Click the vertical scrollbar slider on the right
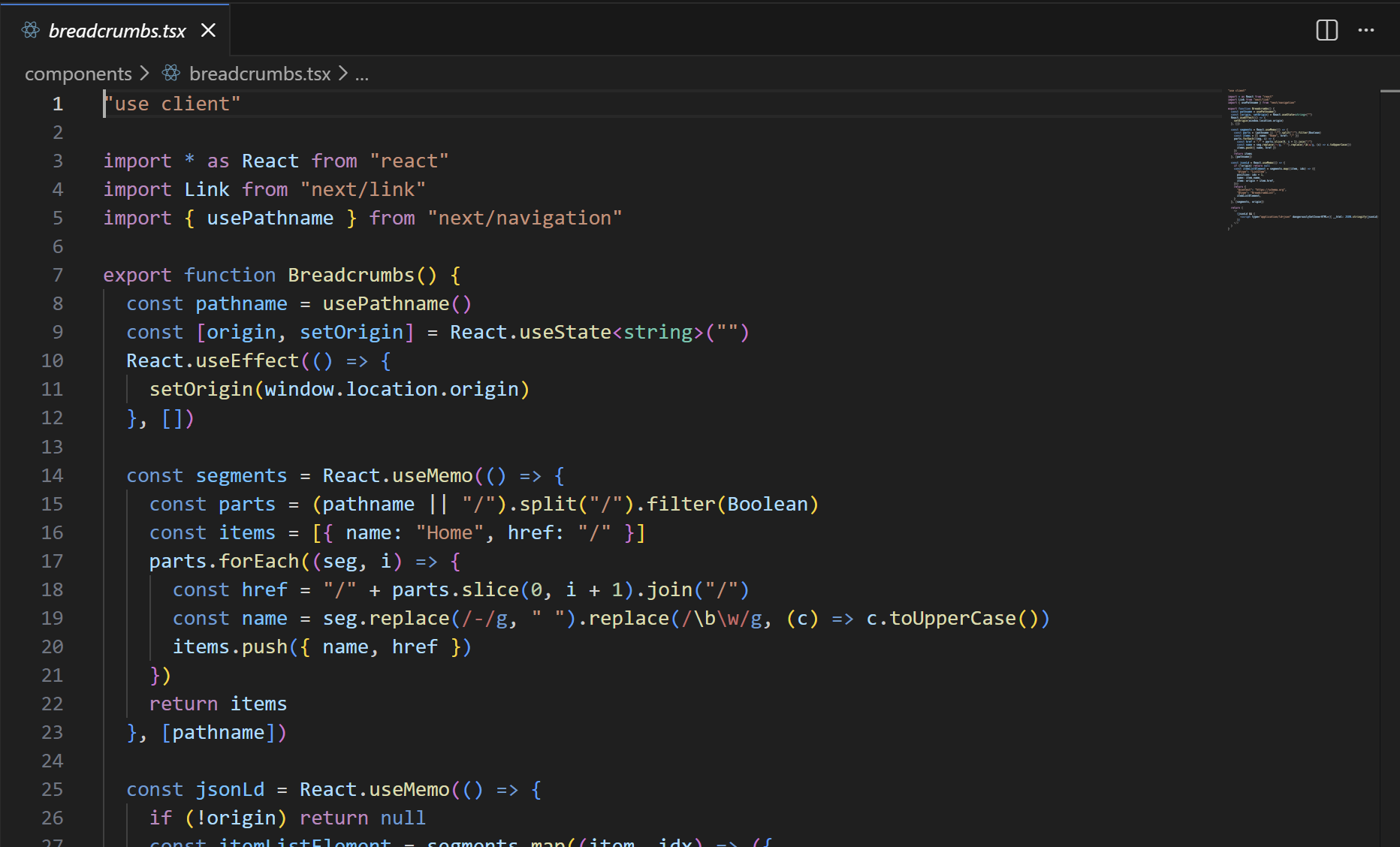Image resolution: width=1400 pixels, height=847 pixels. point(1389,92)
